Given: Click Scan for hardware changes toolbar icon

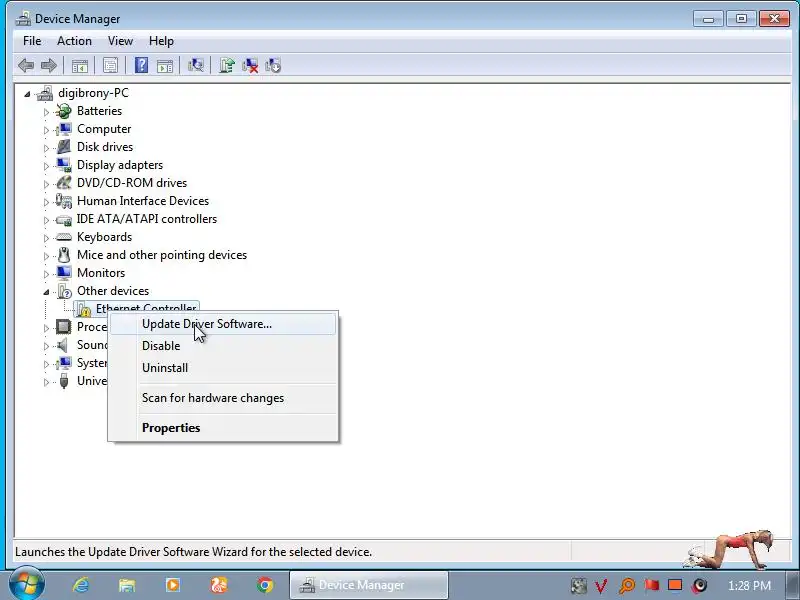Looking at the screenshot, I should coord(196,65).
